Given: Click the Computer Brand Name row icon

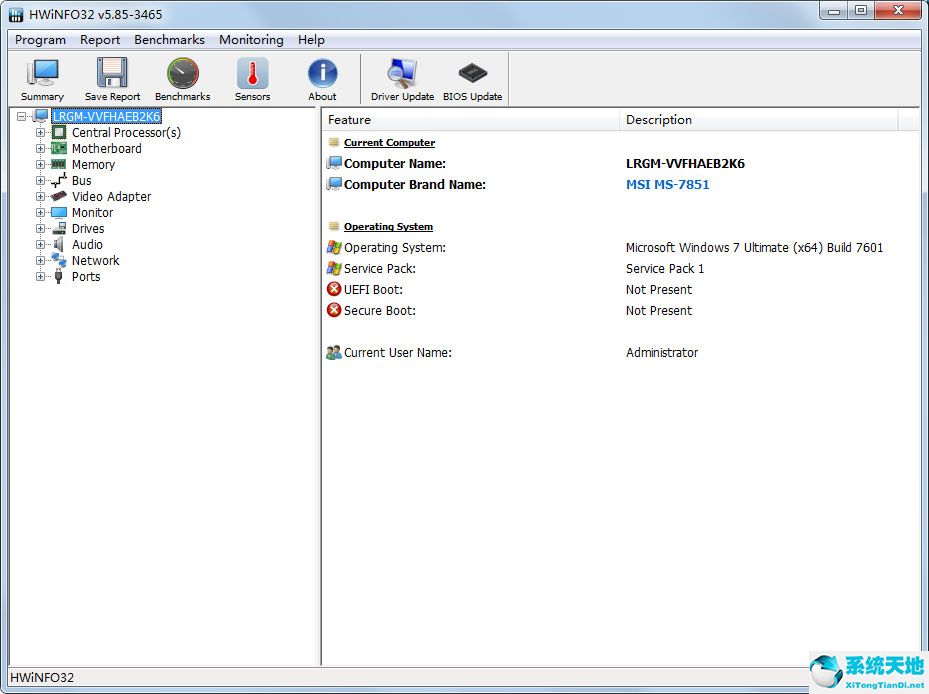Looking at the screenshot, I should coord(334,184).
